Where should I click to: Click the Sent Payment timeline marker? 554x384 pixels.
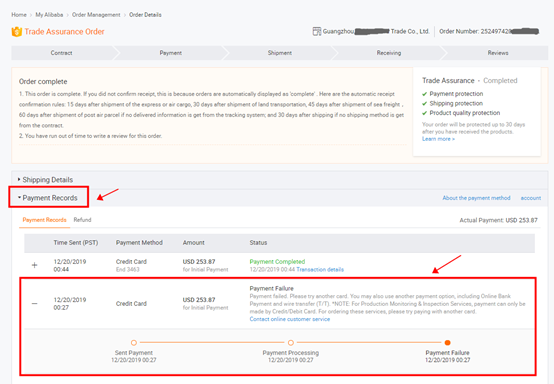134,343
